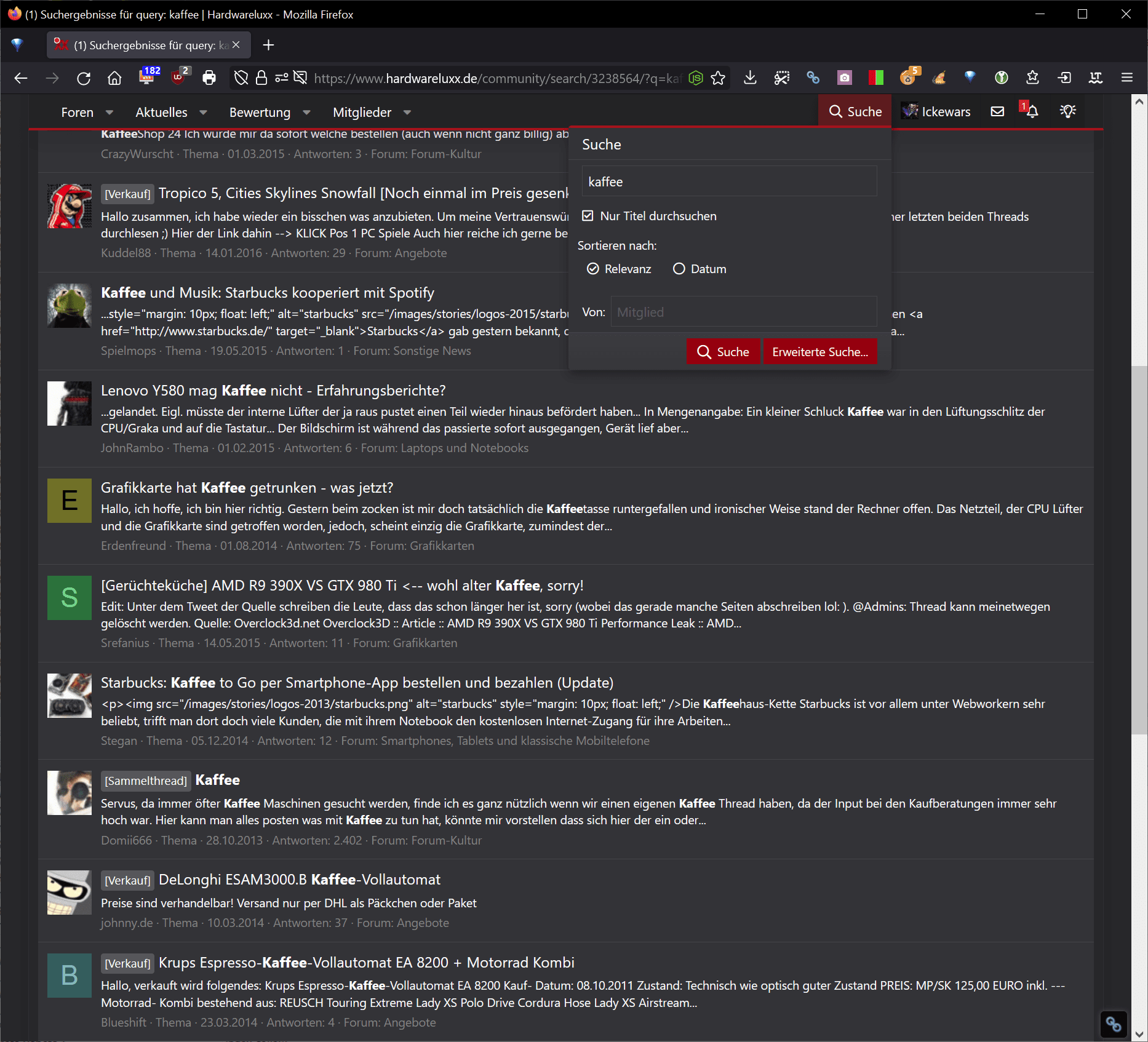The height and width of the screenshot is (1042, 1148).
Task: Open the Ickewars user account menu
Action: [x=936, y=111]
